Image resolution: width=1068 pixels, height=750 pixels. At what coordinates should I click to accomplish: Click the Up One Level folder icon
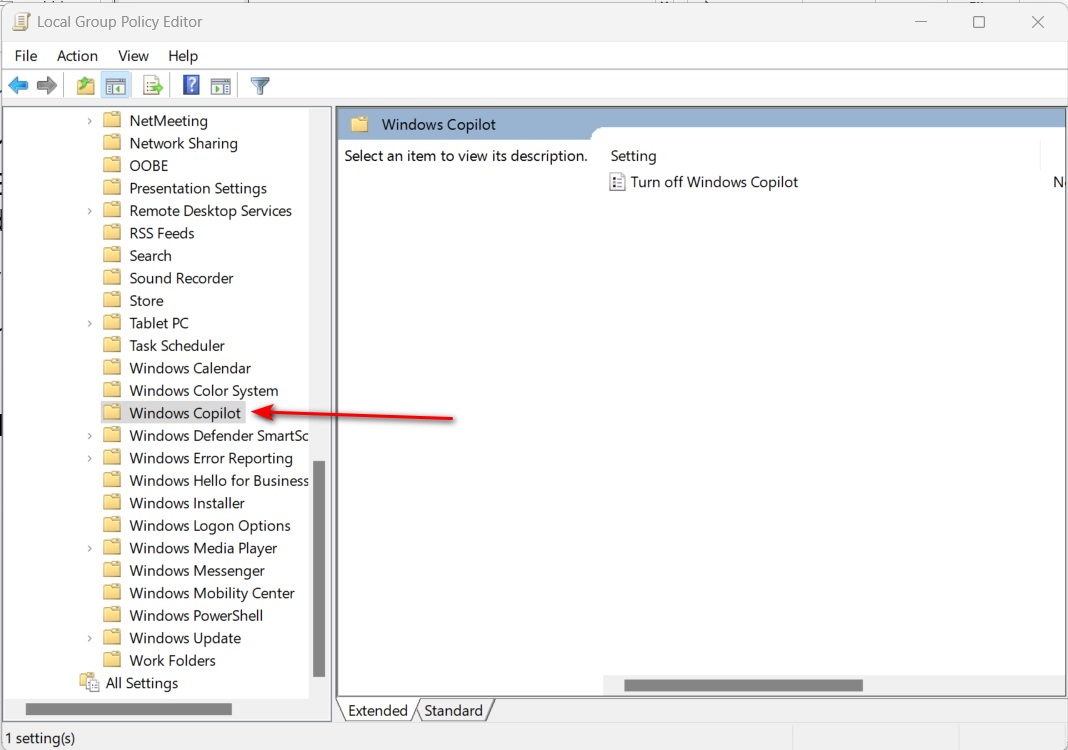[86, 86]
